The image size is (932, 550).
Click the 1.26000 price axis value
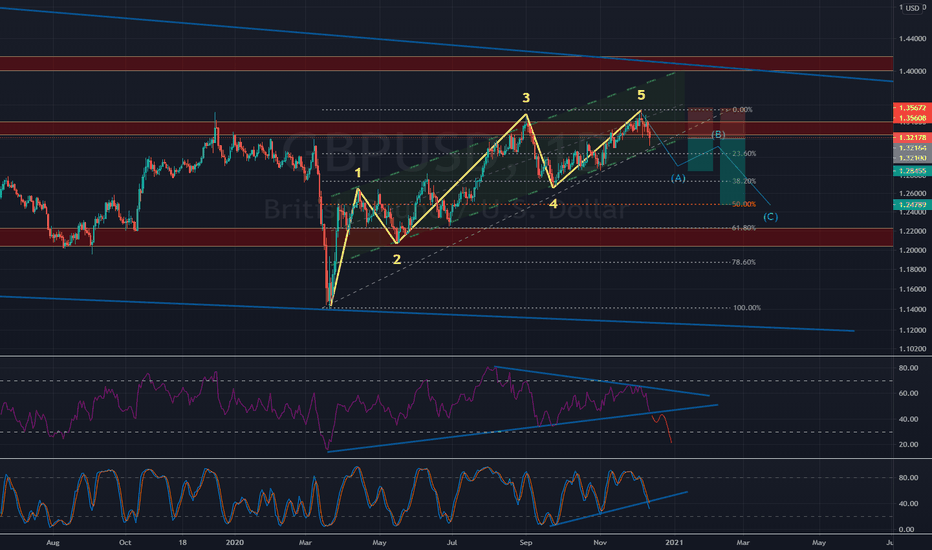click(x=912, y=193)
